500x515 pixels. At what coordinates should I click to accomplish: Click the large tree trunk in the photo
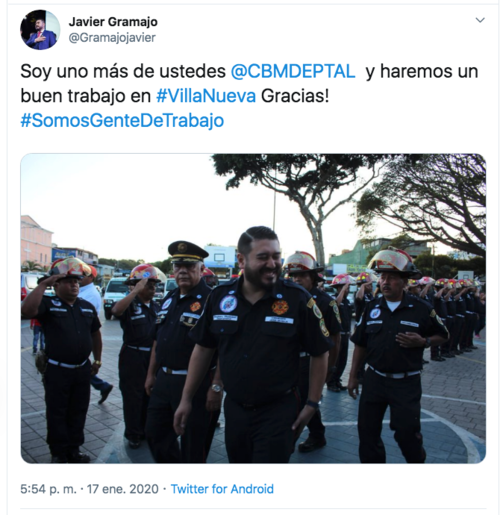click(317, 233)
